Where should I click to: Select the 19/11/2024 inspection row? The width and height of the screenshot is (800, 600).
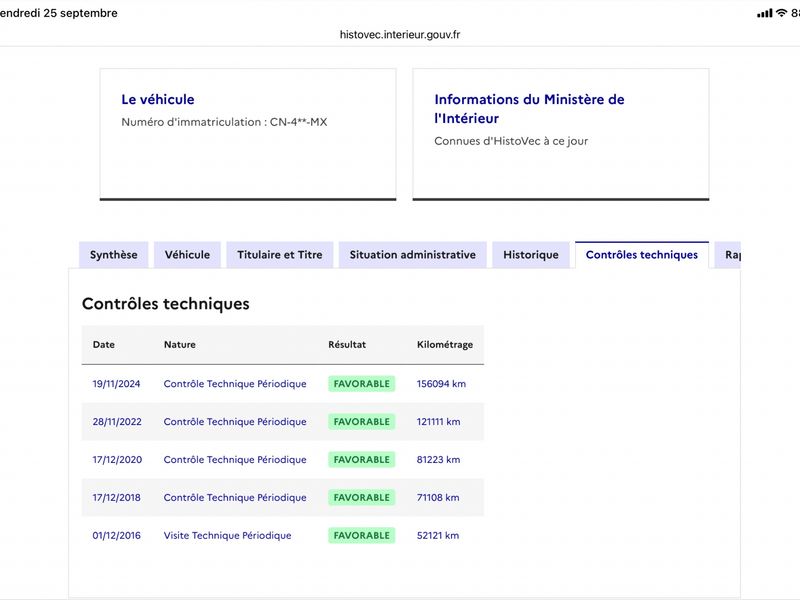(283, 384)
